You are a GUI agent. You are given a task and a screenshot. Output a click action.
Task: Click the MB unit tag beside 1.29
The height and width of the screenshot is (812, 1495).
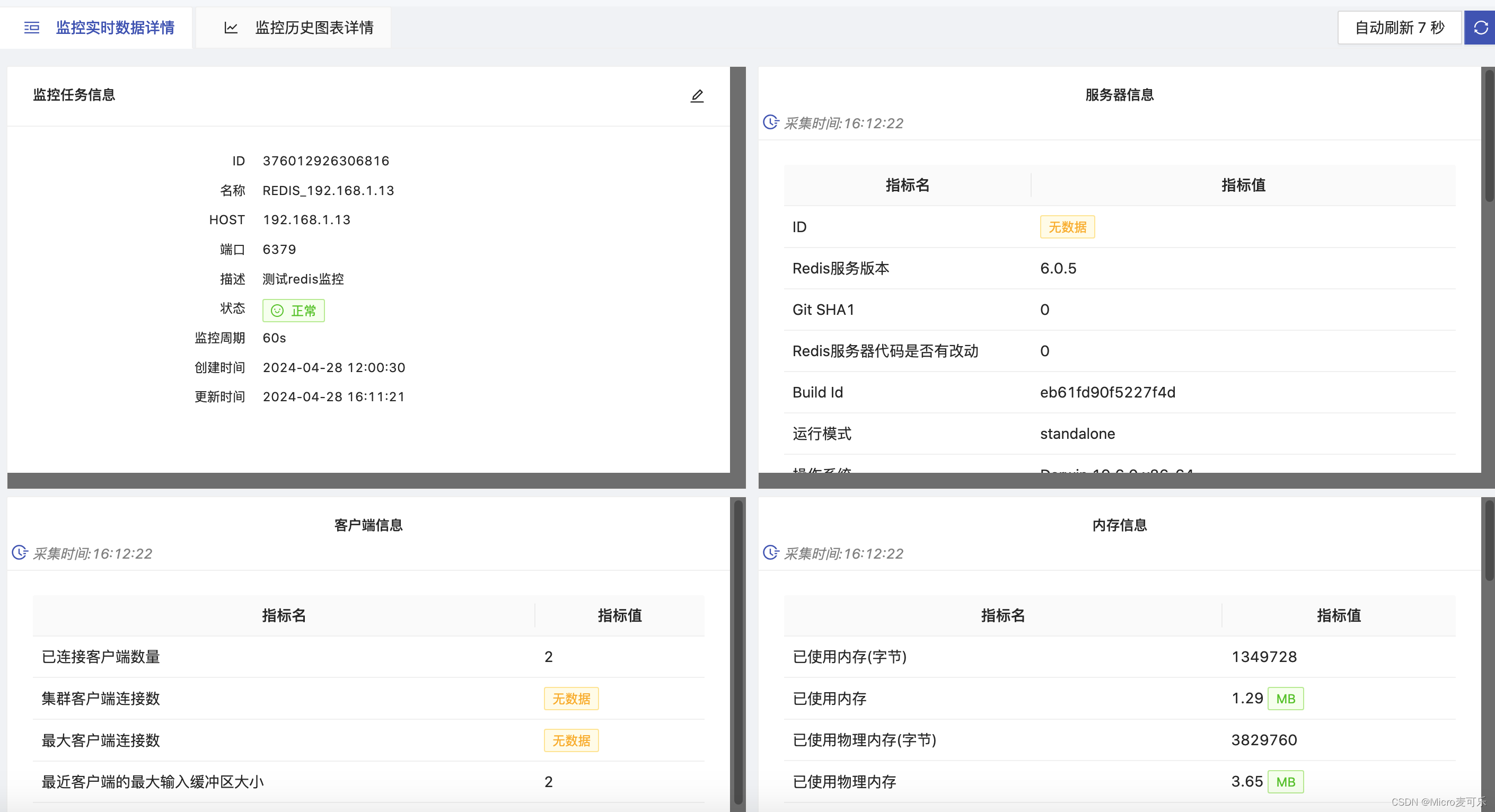1286,699
